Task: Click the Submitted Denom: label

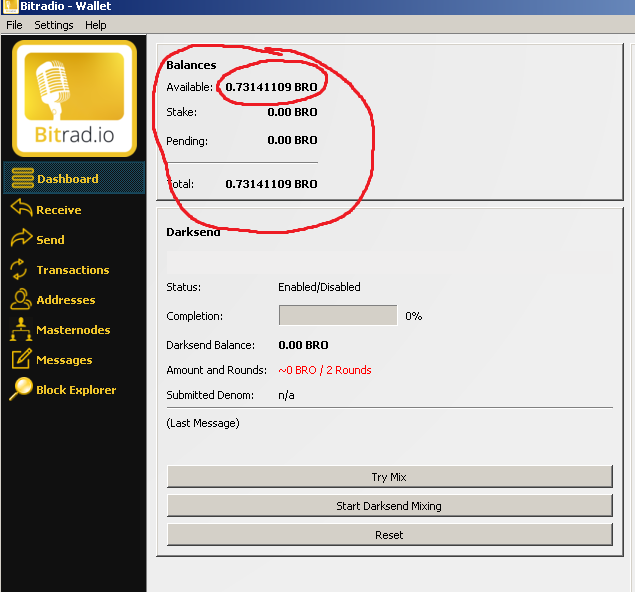Action: [210, 395]
